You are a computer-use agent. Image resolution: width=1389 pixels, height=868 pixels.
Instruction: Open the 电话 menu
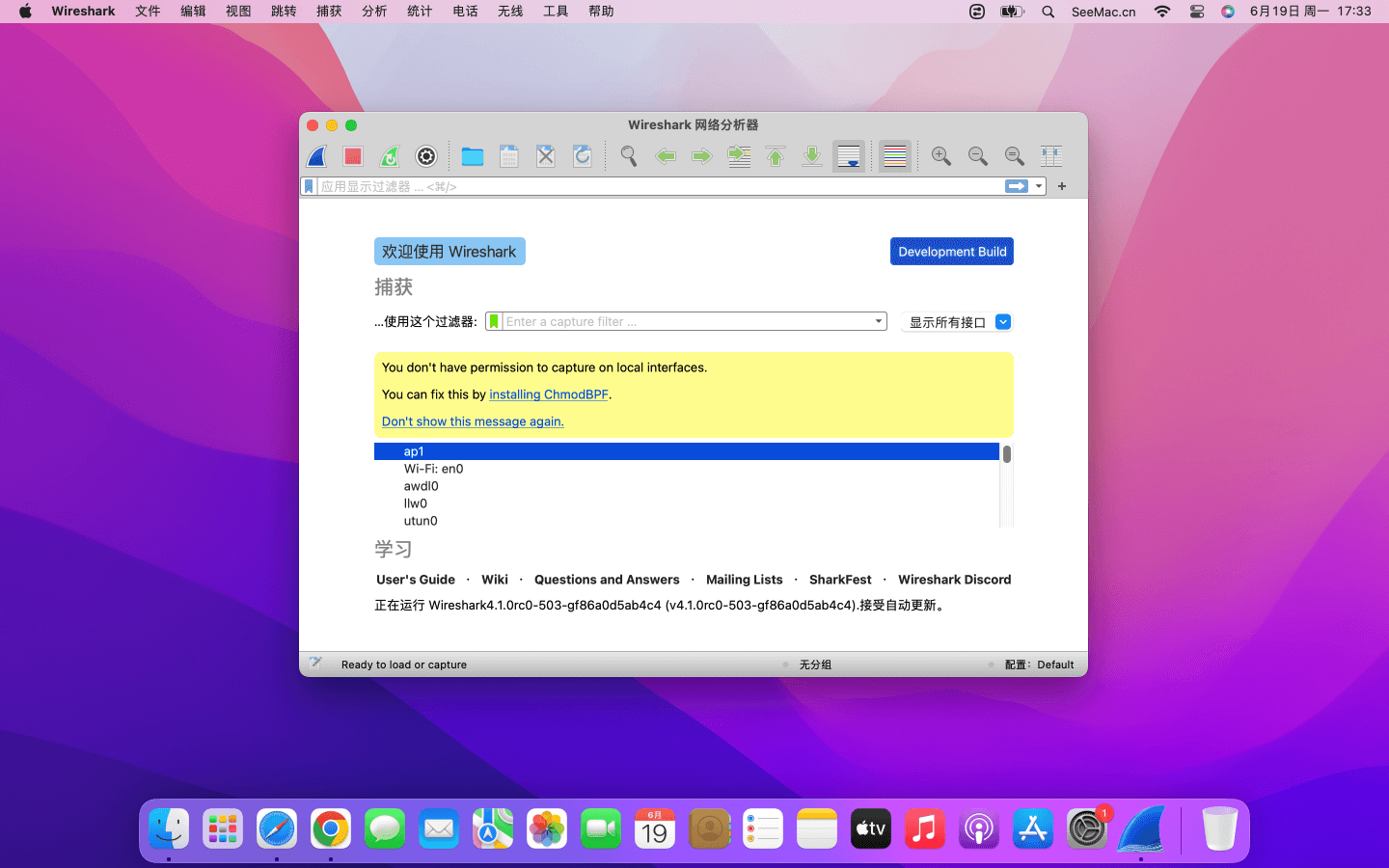coord(465,12)
